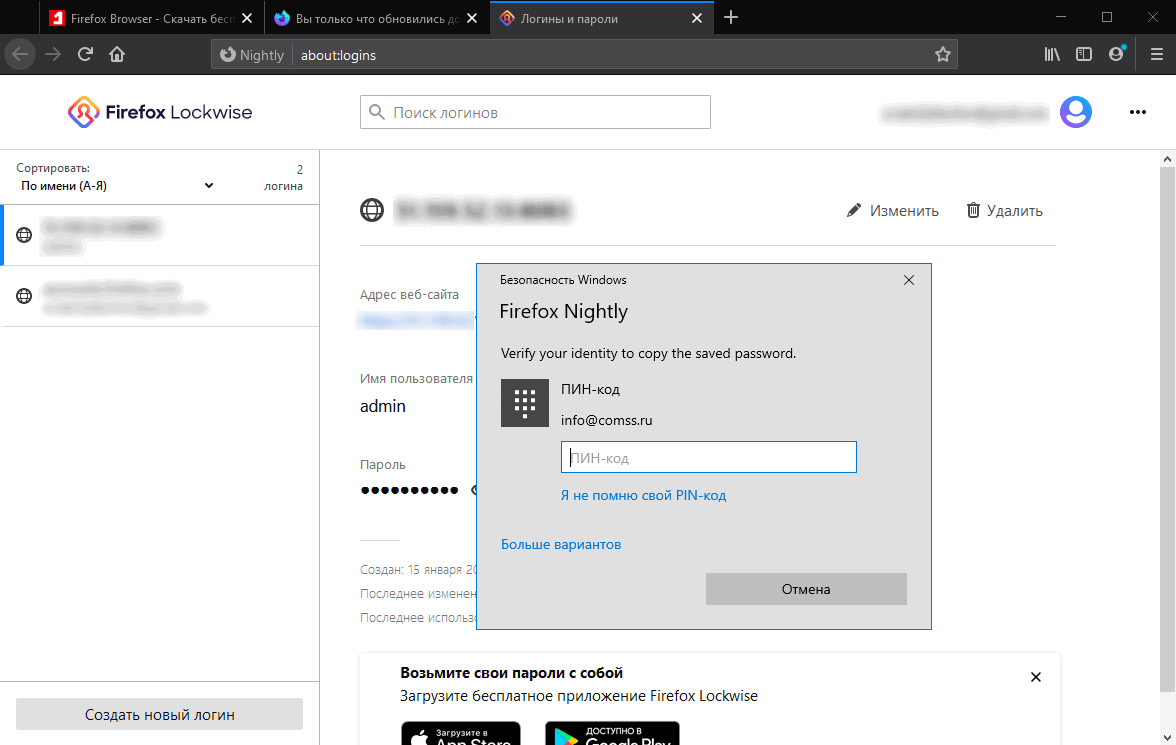The height and width of the screenshot is (745, 1176).
Task: Click the Firefox Lockwise logo
Action: [160, 113]
